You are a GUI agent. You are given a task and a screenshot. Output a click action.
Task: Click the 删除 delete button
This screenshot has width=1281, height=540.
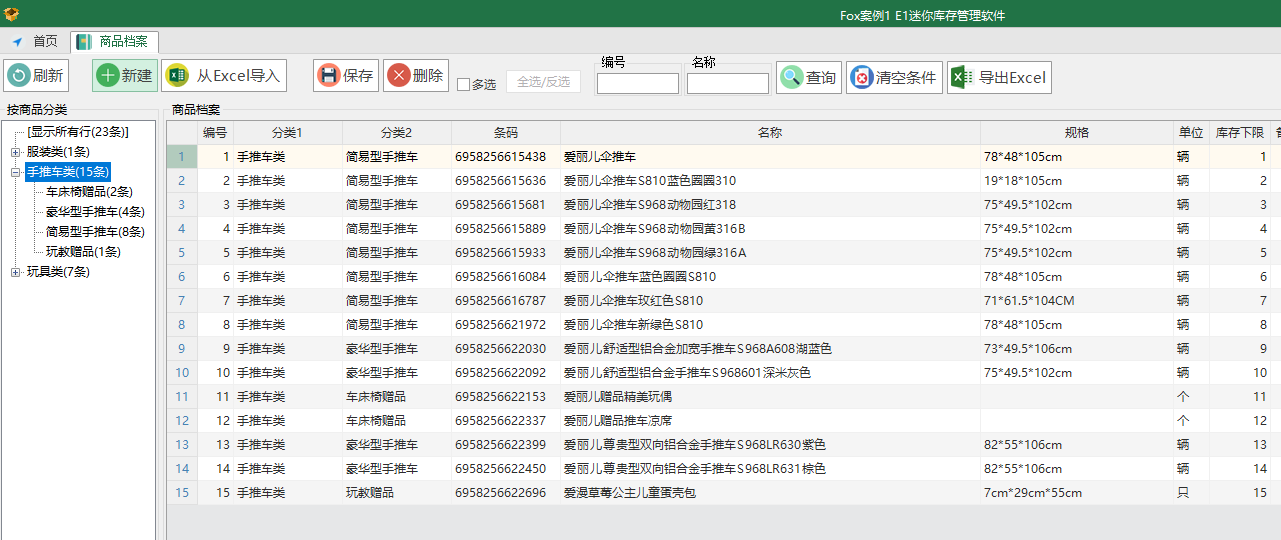[x=416, y=76]
